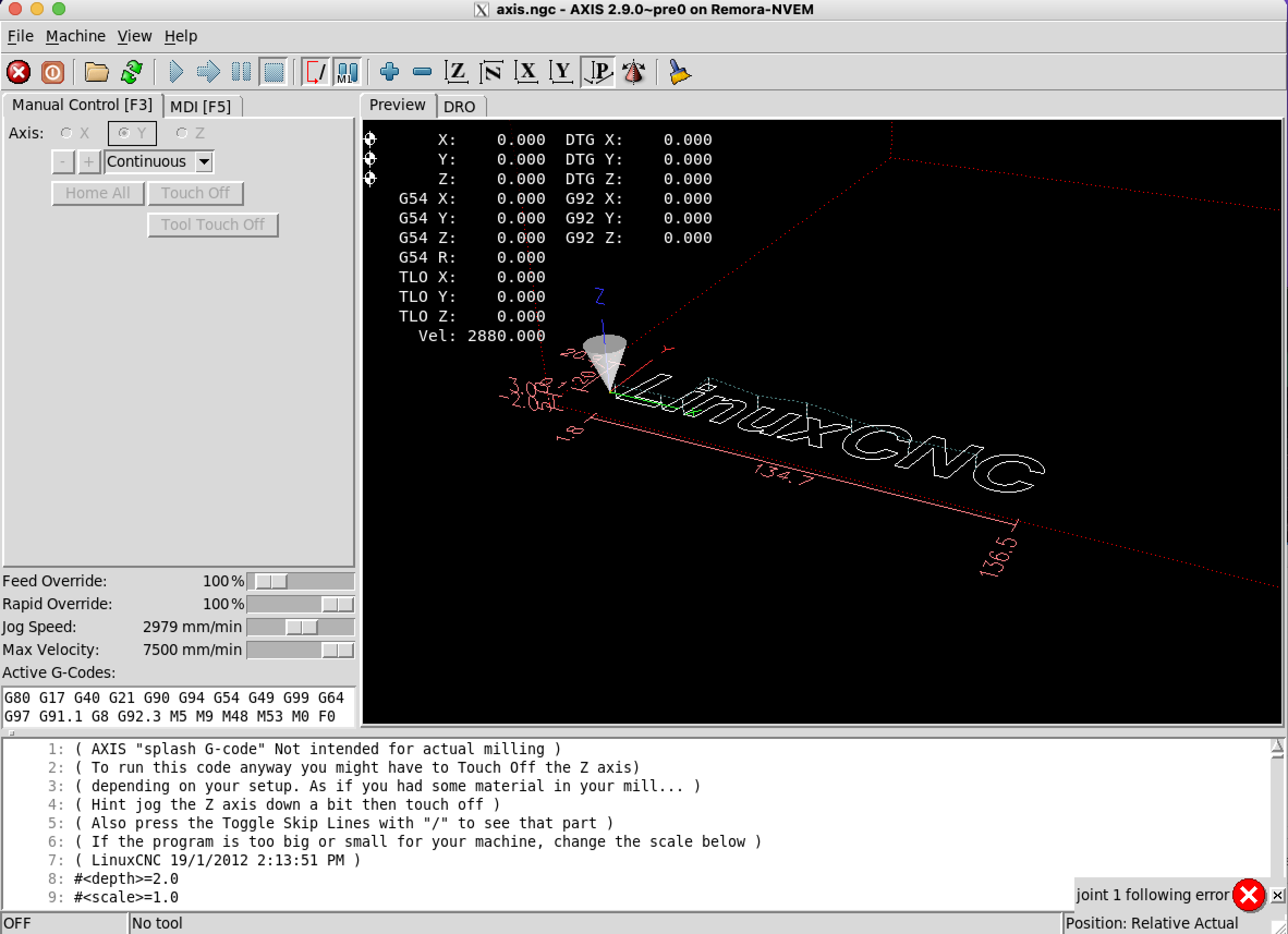Switch to rotated Z view

[491, 72]
